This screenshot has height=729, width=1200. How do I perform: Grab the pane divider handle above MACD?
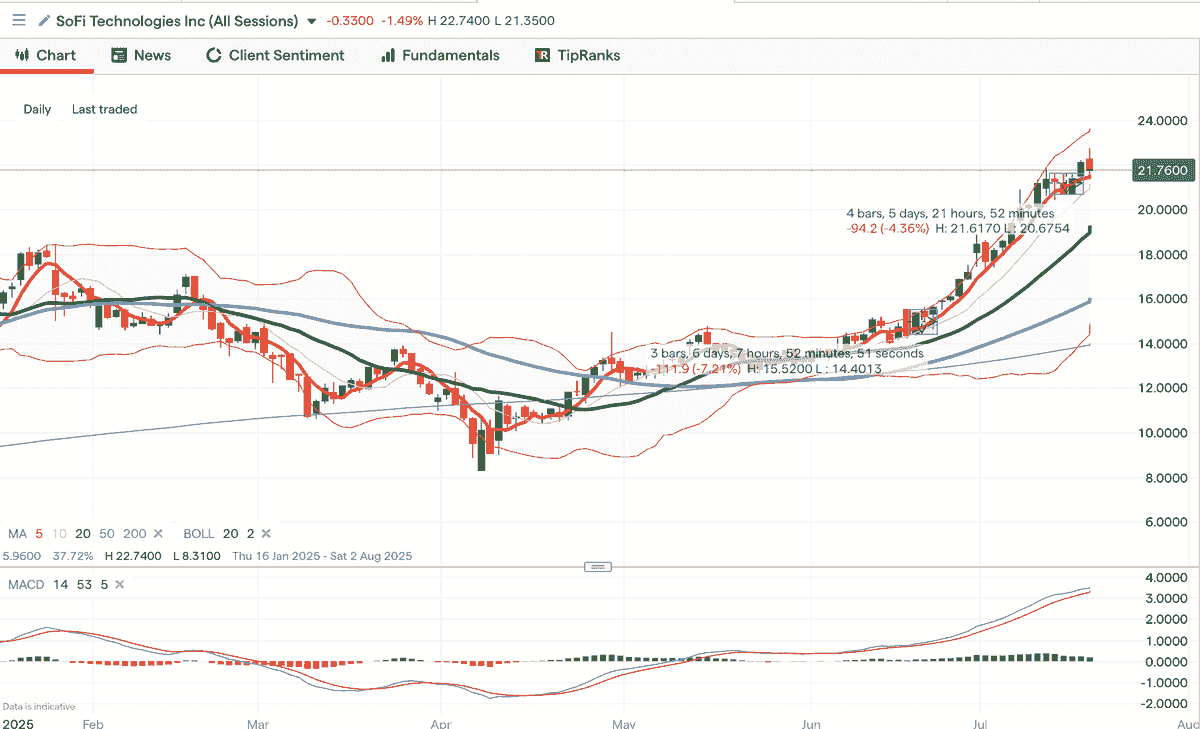coord(598,567)
